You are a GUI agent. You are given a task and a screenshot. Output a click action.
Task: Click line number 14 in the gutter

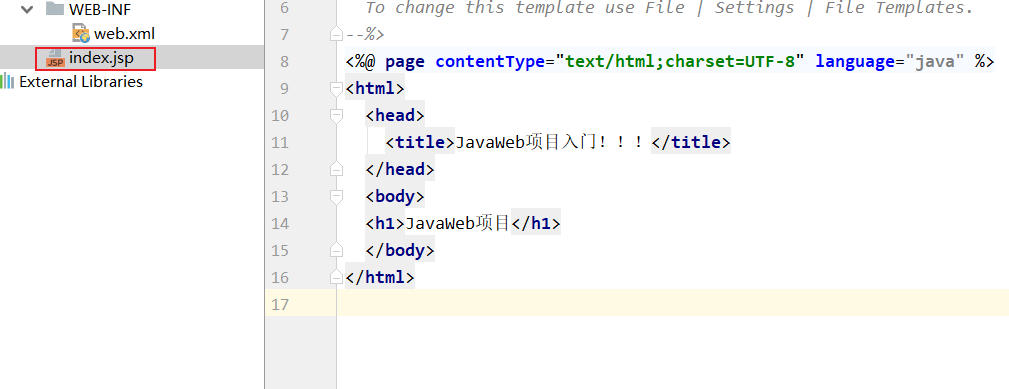tap(280, 224)
